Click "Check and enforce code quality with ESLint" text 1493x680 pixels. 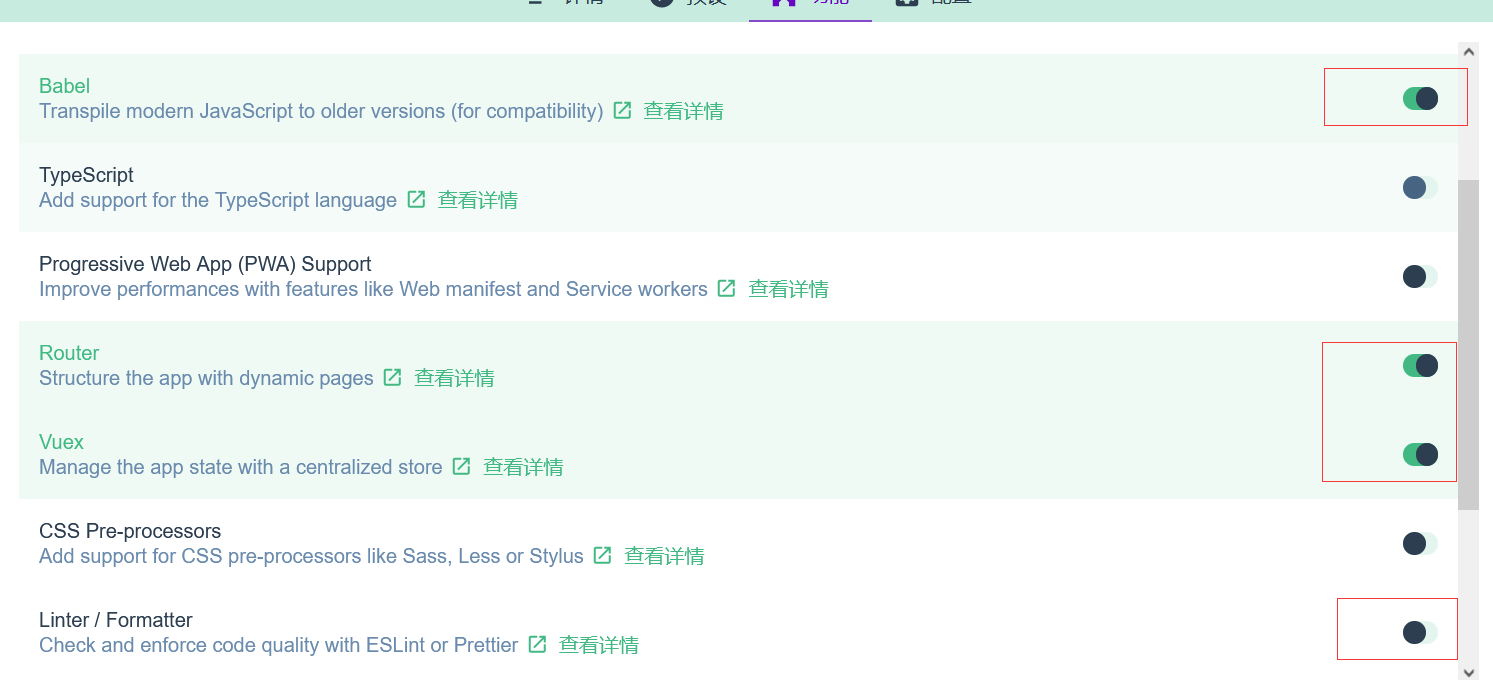tap(278, 645)
